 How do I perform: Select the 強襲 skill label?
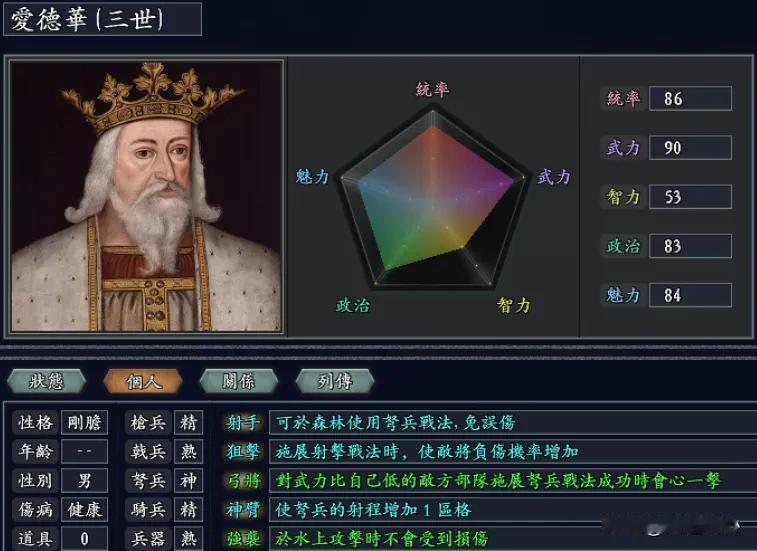coord(243,538)
